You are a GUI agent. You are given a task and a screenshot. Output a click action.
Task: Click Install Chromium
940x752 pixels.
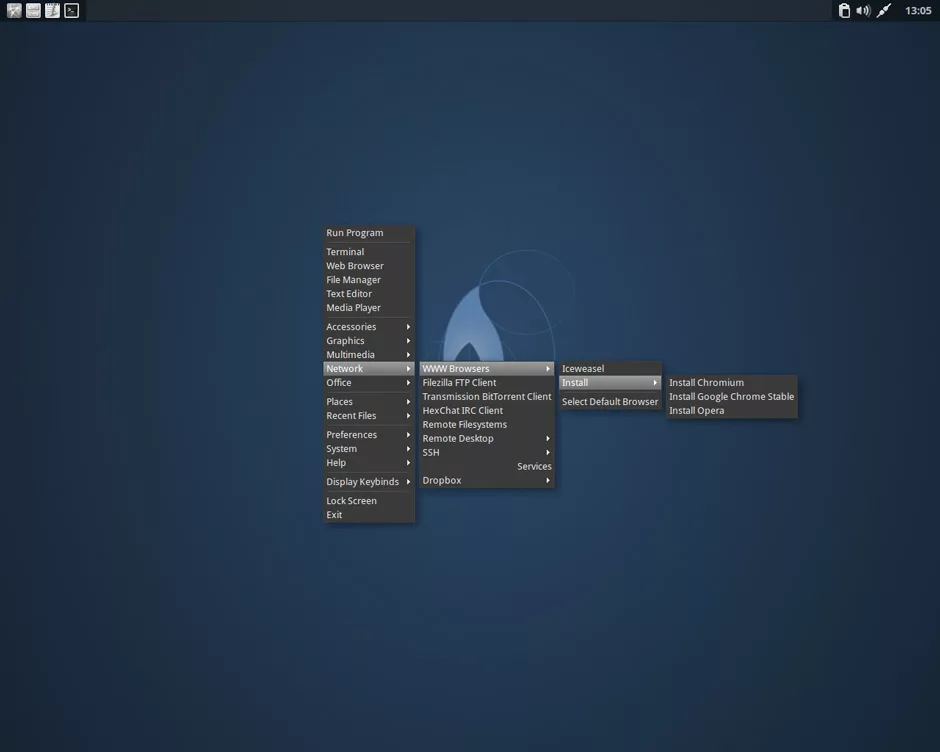click(732, 383)
